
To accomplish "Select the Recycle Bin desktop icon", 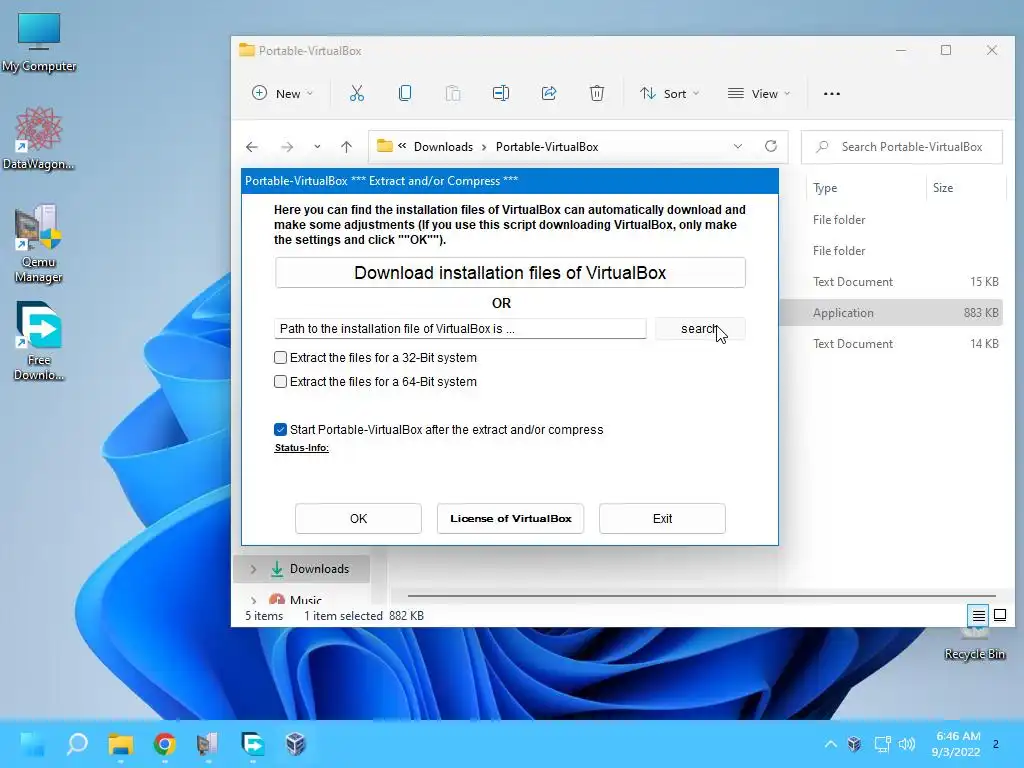I will [974, 643].
